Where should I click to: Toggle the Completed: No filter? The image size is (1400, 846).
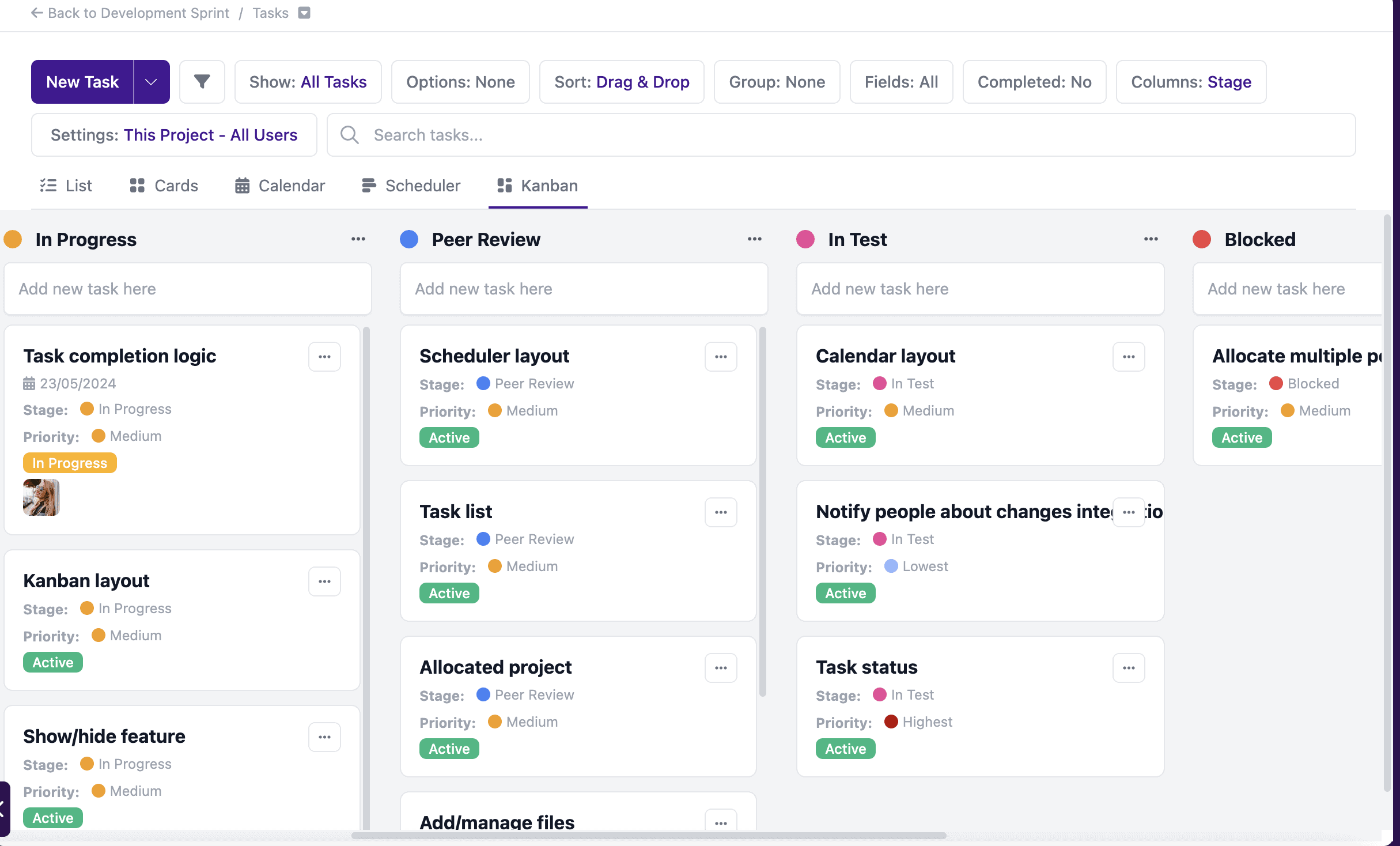(x=1034, y=82)
